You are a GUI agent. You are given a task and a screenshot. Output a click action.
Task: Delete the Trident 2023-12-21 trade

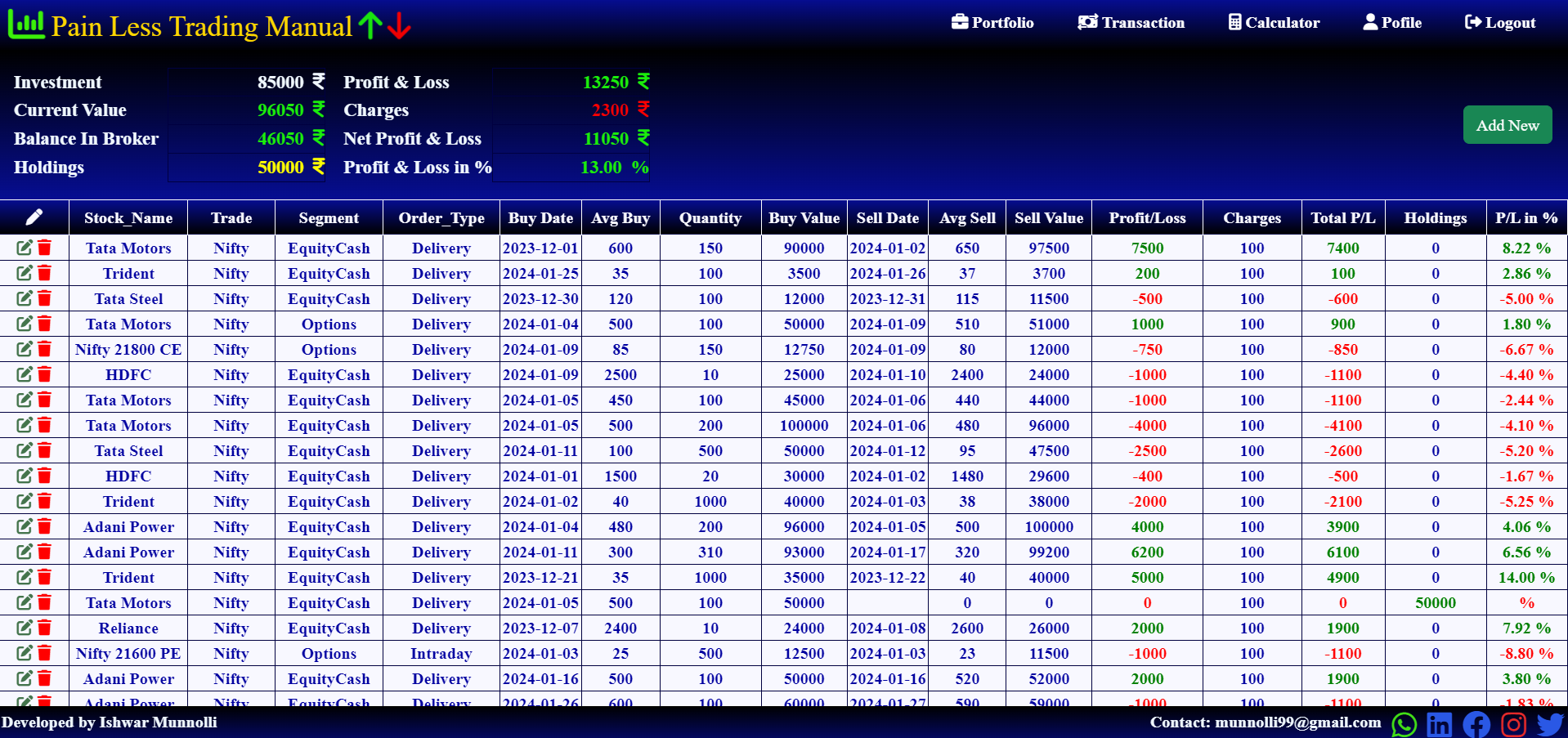[44, 577]
